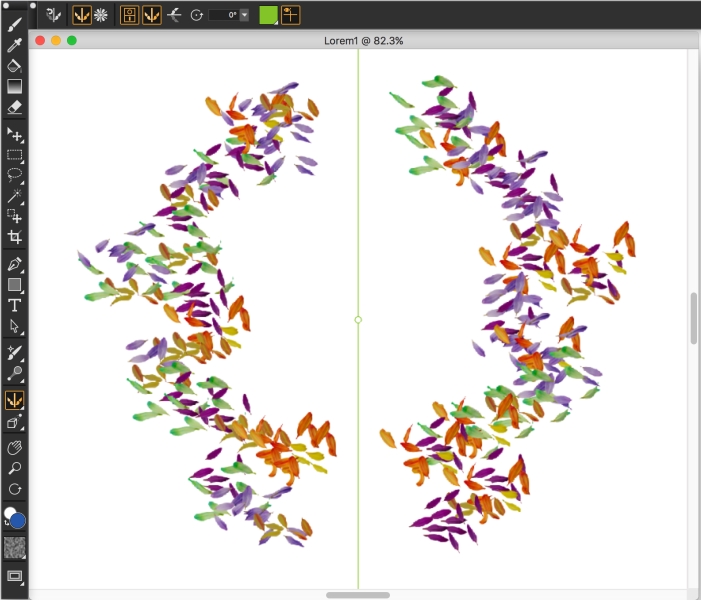Open the green symmetry plane color swatch
The height and width of the screenshot is (600, 701).
tap(269, 15)
